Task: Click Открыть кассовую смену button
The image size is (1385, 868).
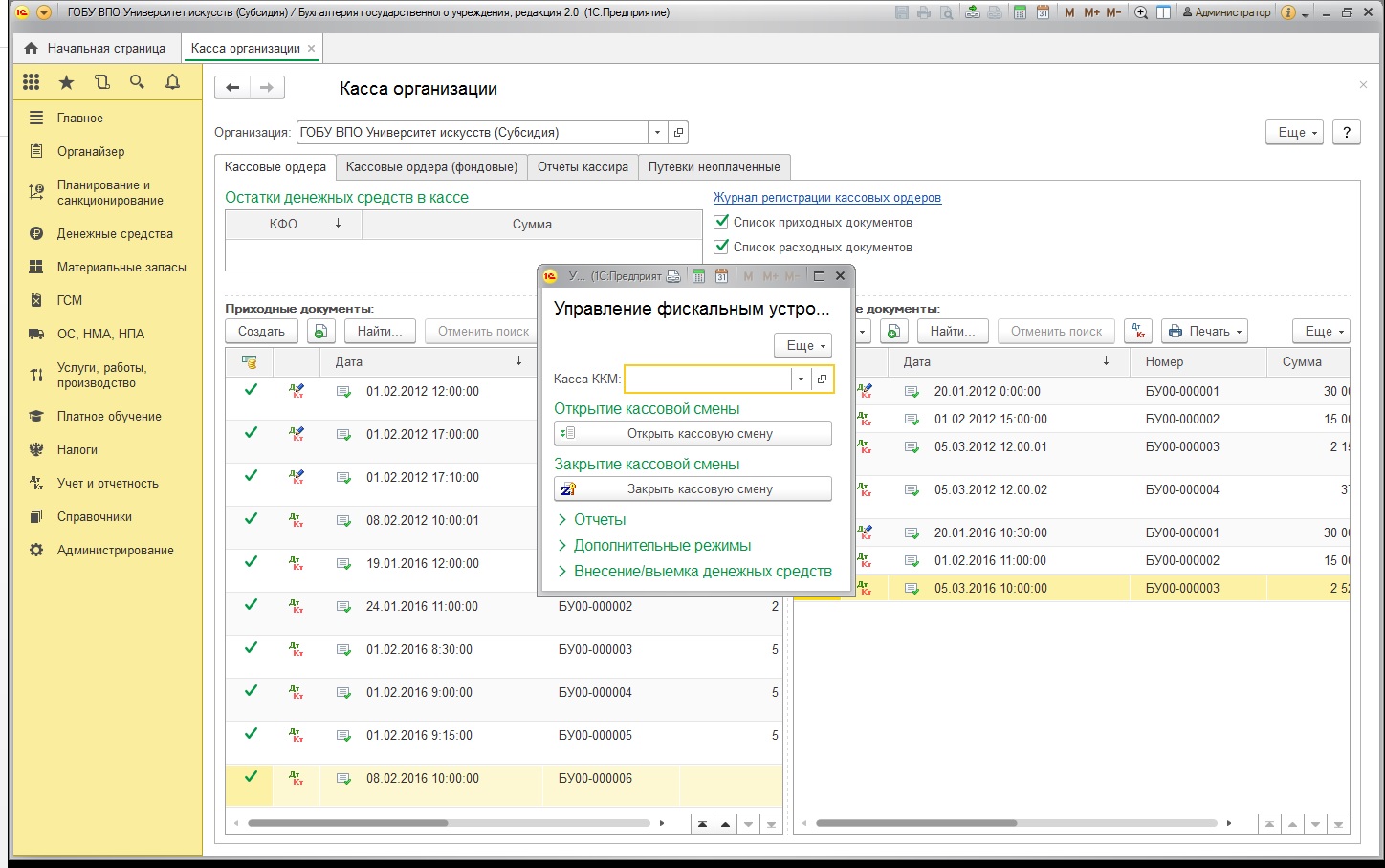Action: pyautogui.click(x=692, y=433)
